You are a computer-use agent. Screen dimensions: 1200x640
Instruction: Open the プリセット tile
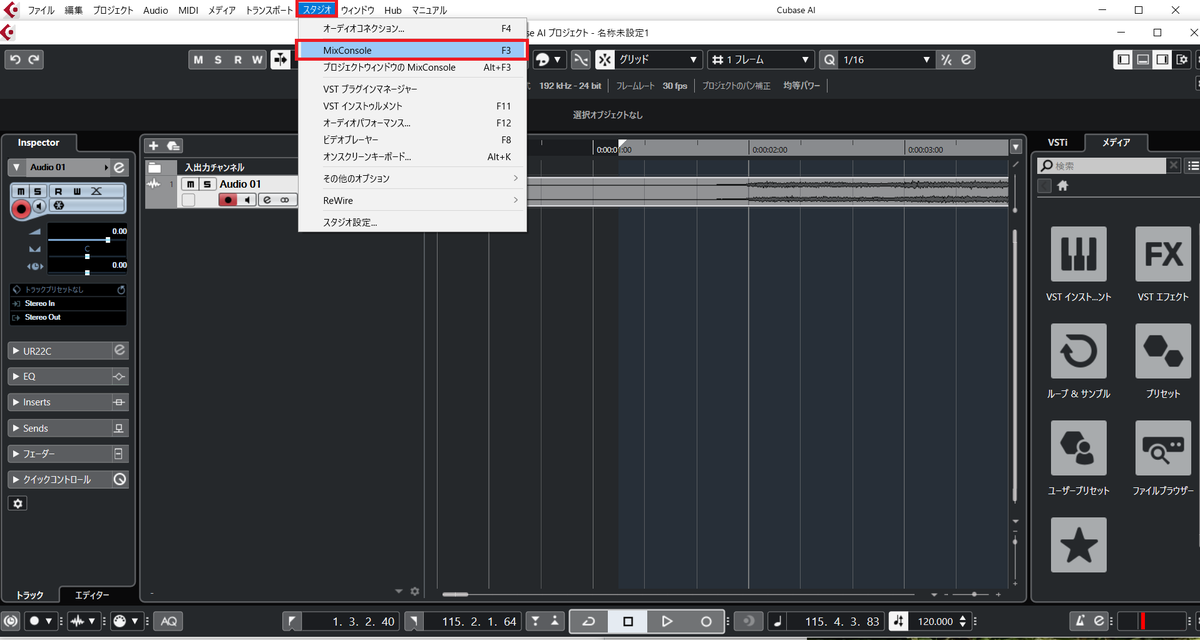1163,351
